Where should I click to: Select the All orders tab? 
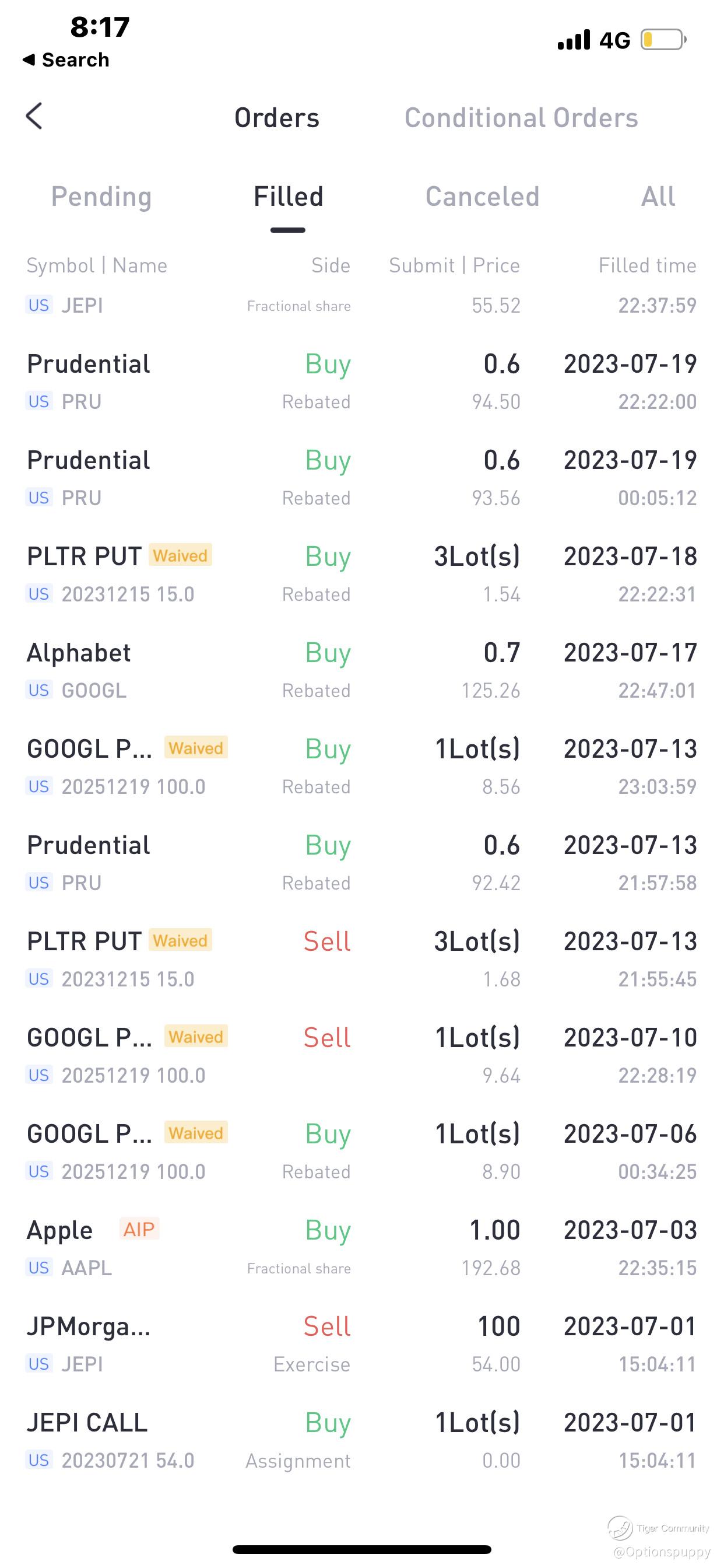coord(658,197)
